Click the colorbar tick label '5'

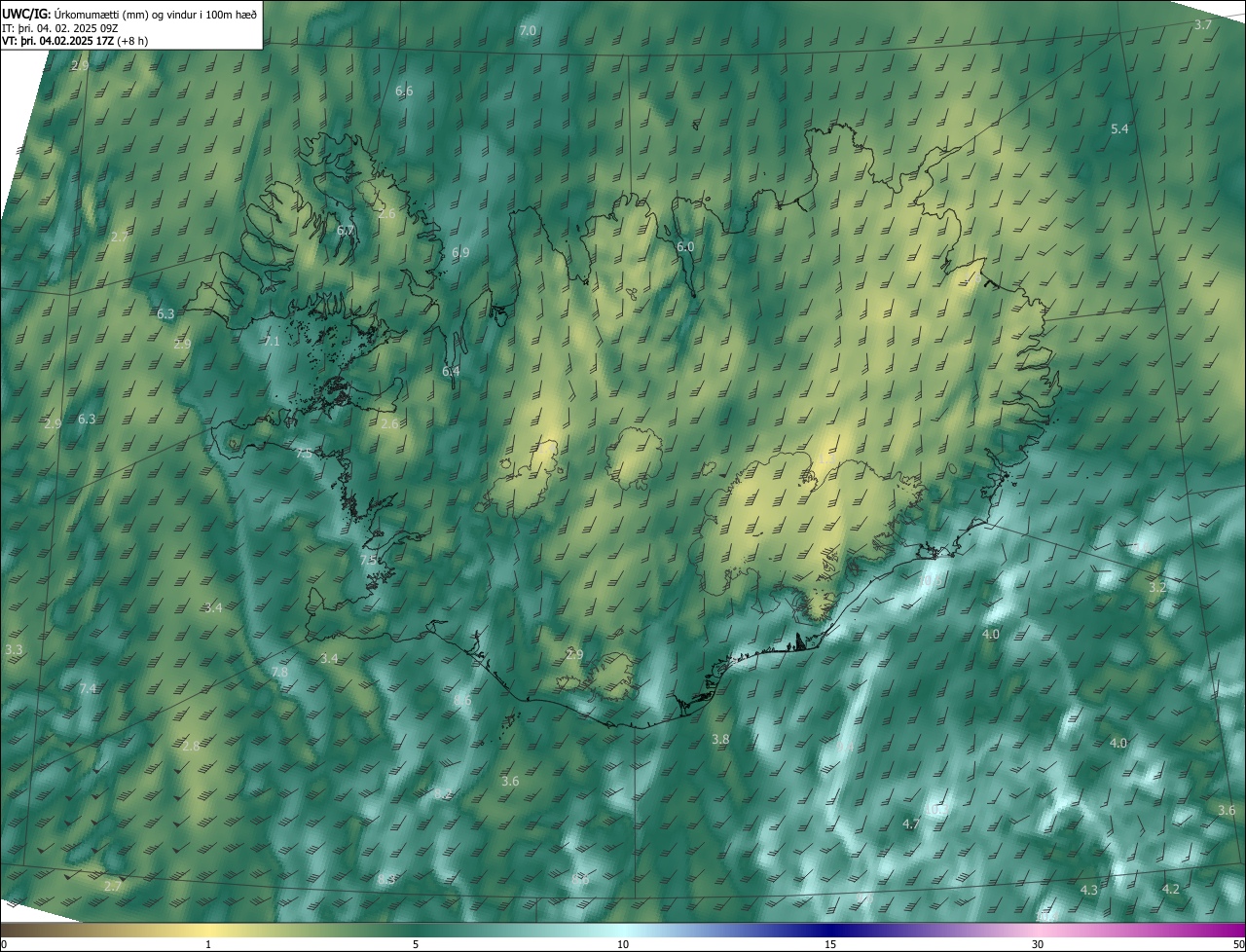pos(416,945)
